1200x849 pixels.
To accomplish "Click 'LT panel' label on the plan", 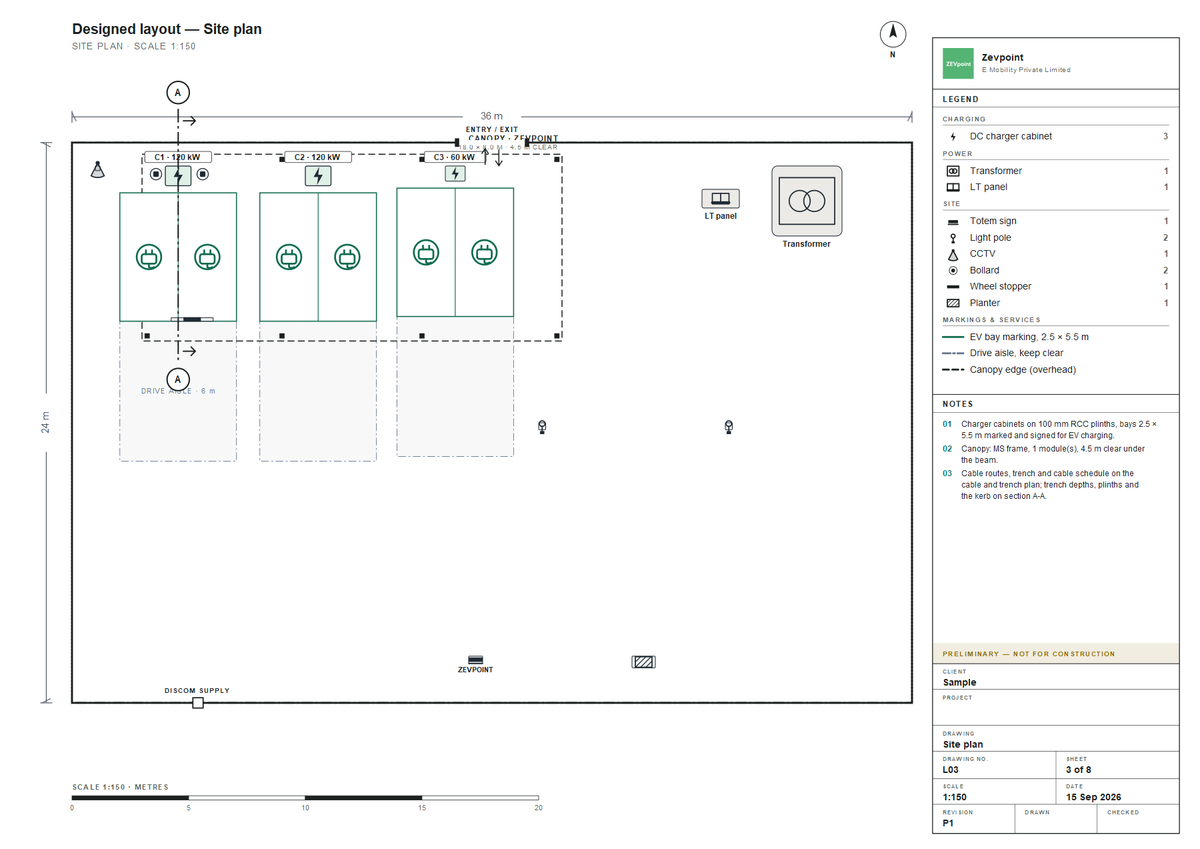I will (720, 216).
